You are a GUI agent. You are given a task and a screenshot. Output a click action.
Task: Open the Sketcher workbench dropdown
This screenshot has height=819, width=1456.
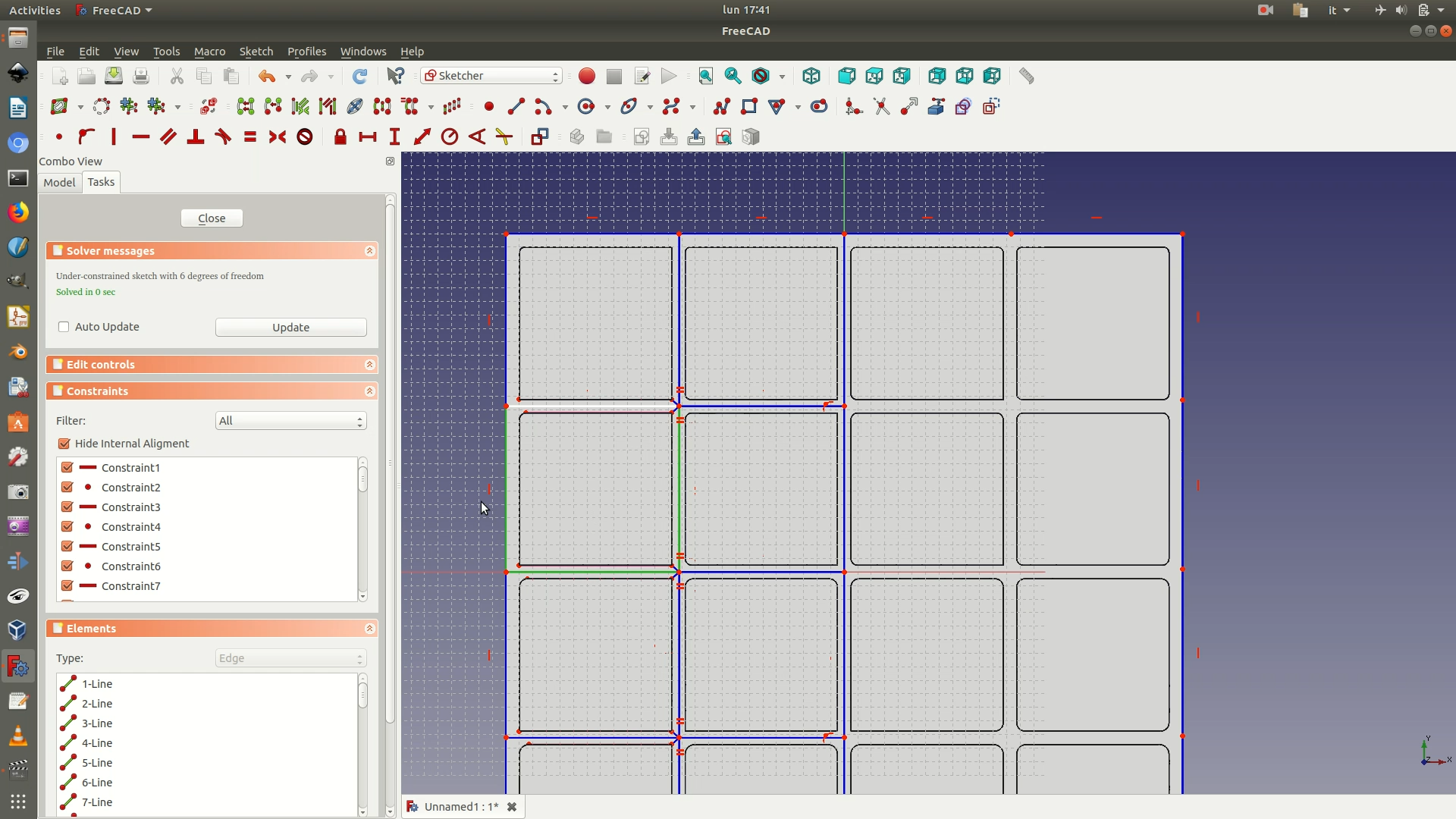click(x=491, y=76)
